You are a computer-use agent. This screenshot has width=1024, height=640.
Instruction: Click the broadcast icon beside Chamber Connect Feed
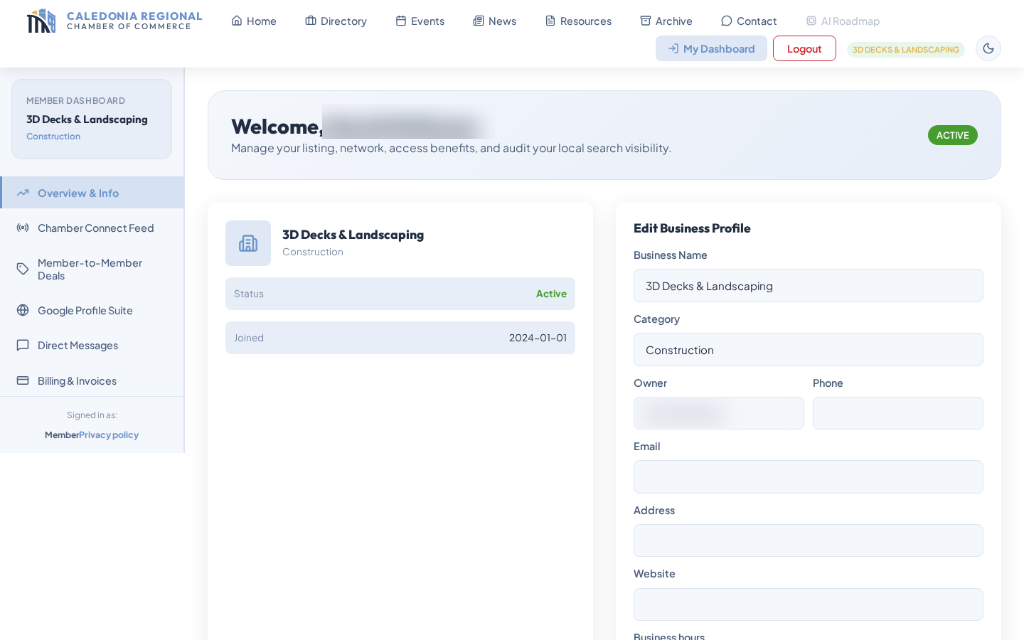click(x=23, y=228)
